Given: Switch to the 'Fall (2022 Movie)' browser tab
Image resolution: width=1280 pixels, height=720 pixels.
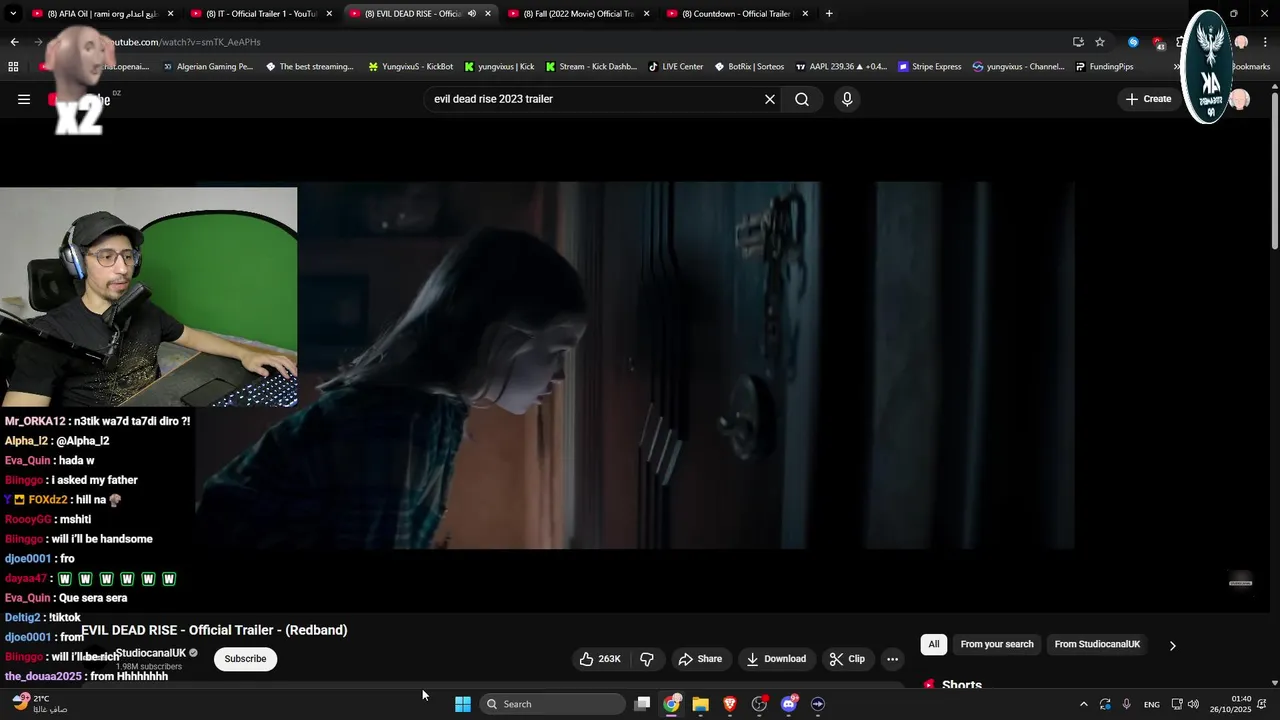Looking at the screenshot, I should (578, 14).
